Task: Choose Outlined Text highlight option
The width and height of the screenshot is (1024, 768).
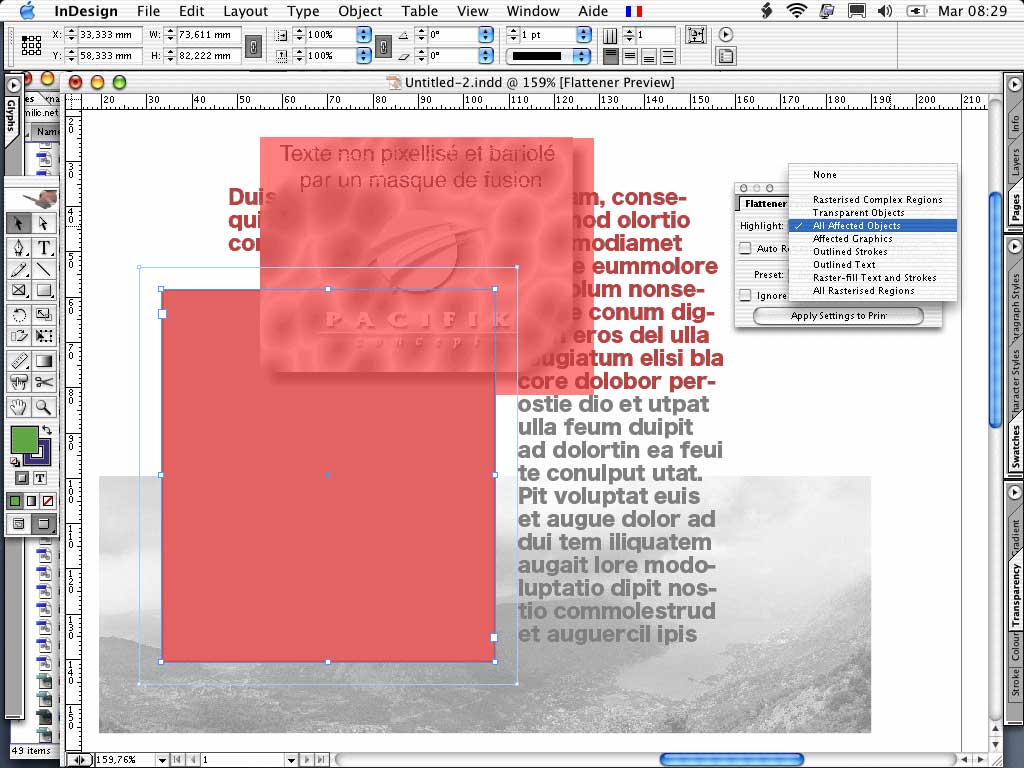Action: (872, 265)
